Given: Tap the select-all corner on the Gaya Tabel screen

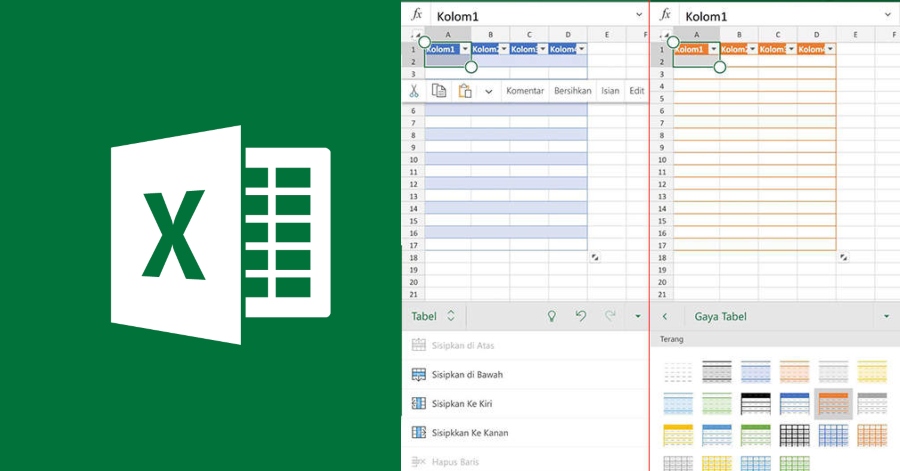Looking at the screenshot, I should tap(665, 35).
